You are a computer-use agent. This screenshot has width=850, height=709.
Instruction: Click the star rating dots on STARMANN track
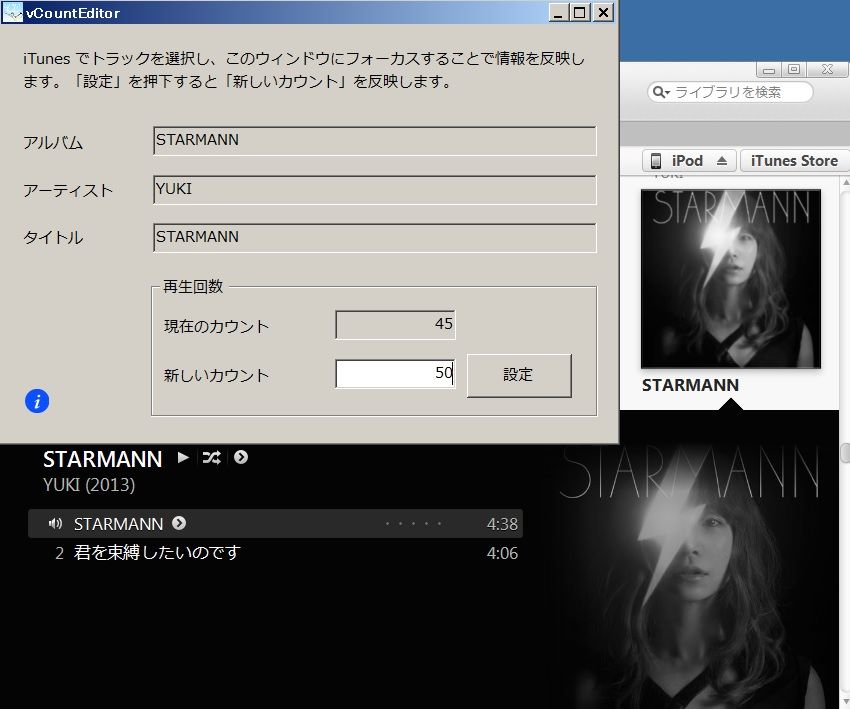(413, 524)
